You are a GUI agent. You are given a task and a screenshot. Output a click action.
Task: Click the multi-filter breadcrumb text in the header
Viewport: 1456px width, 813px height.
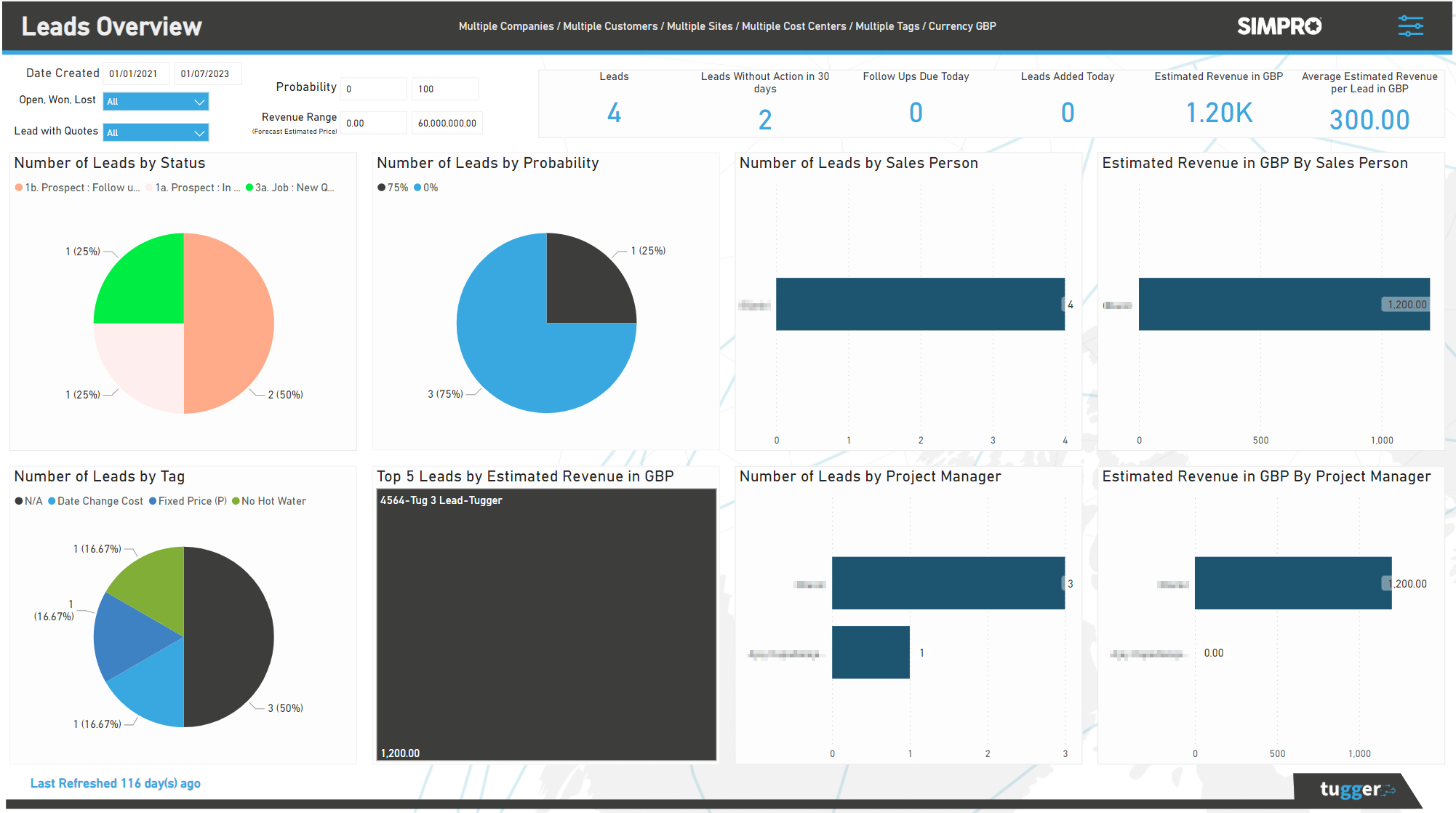click(x=727, y=25)
